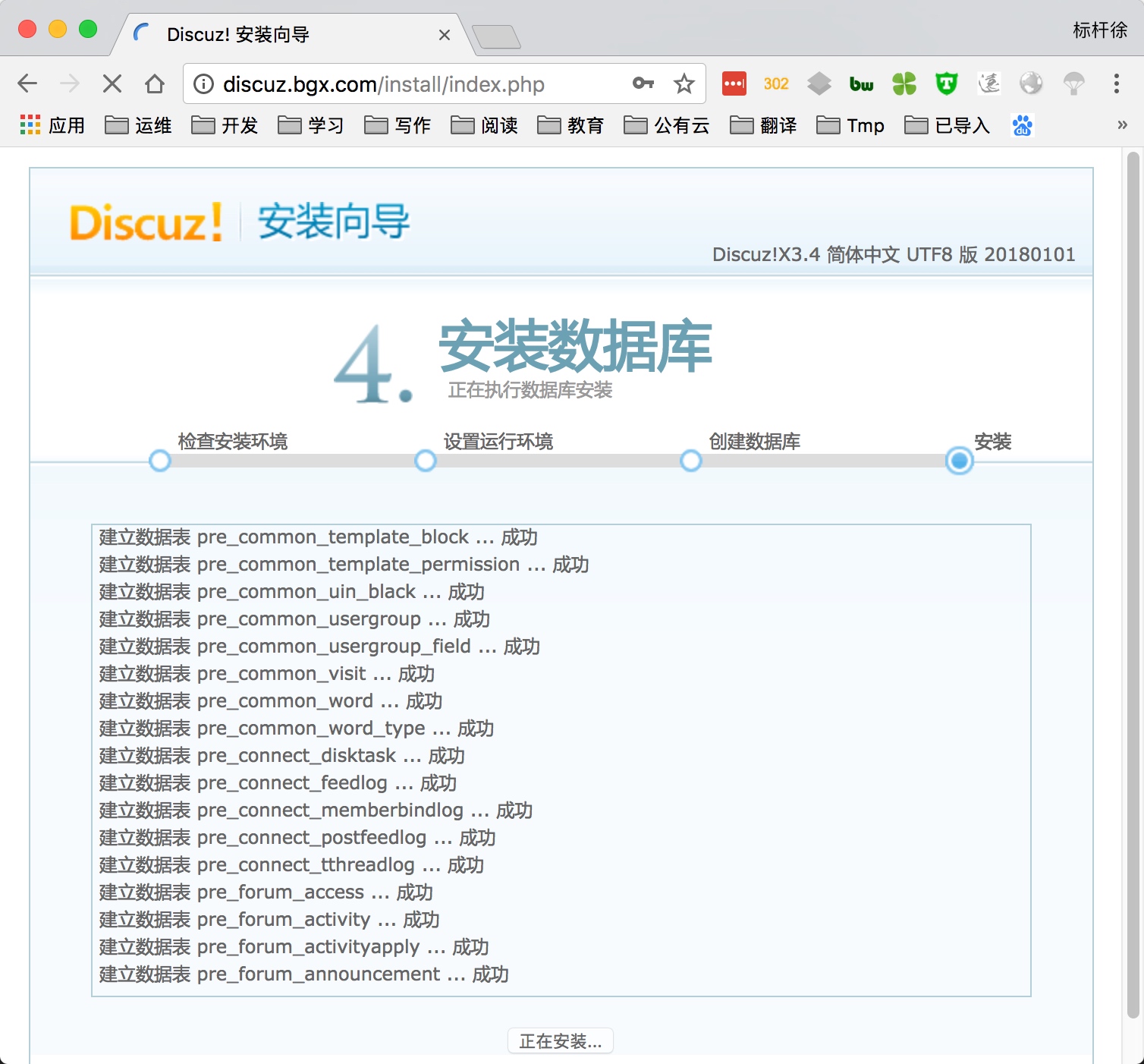Click the green four-leaf clover extension
This screenshot has height=1064, width=1144.
click(x=904, y=83)
